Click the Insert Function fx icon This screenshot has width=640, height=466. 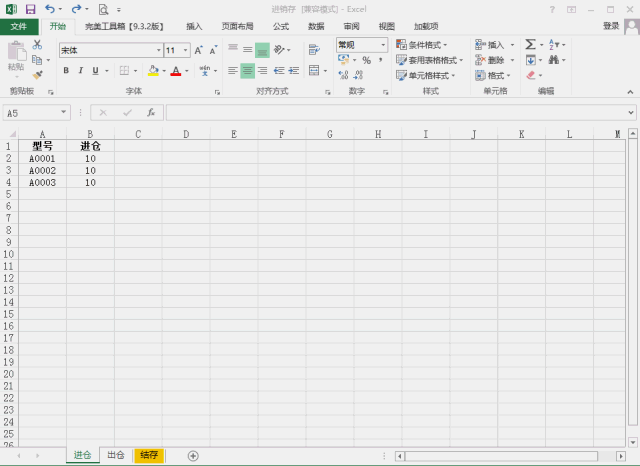151,113
